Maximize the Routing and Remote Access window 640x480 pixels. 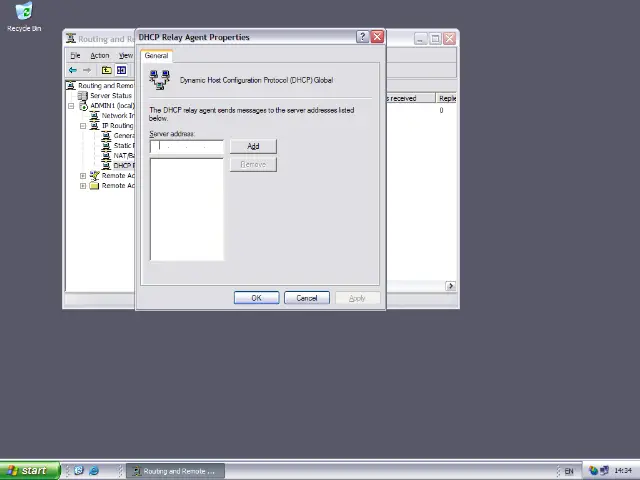click(x=435, y=39)
